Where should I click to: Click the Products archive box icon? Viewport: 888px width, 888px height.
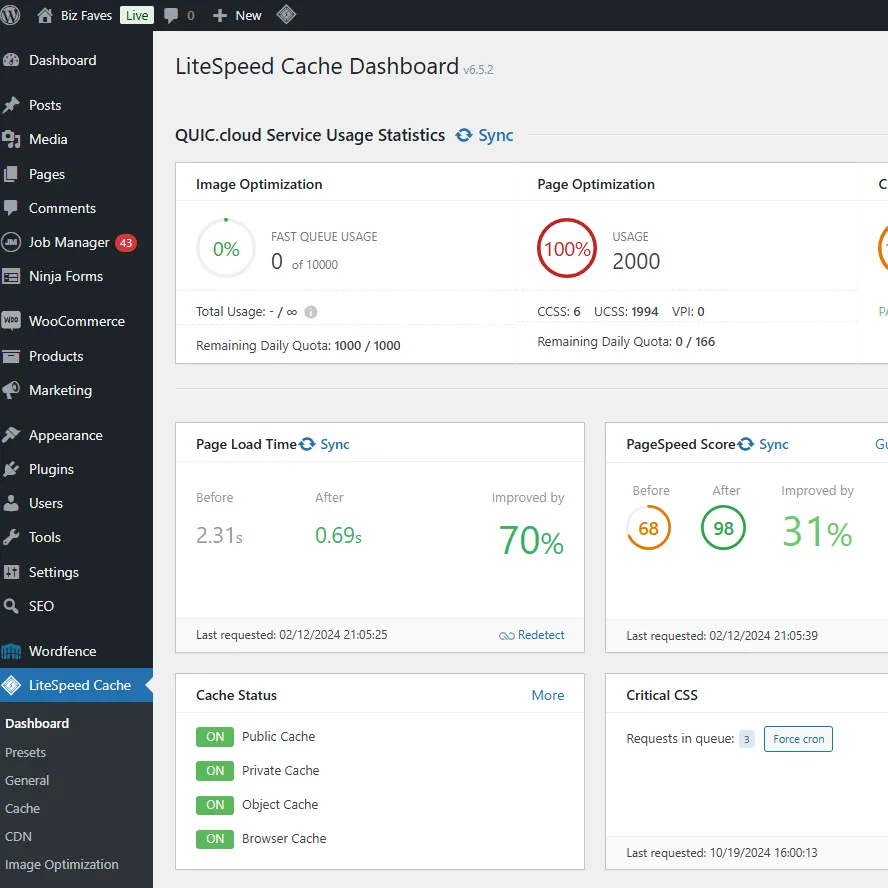[11, 356]
